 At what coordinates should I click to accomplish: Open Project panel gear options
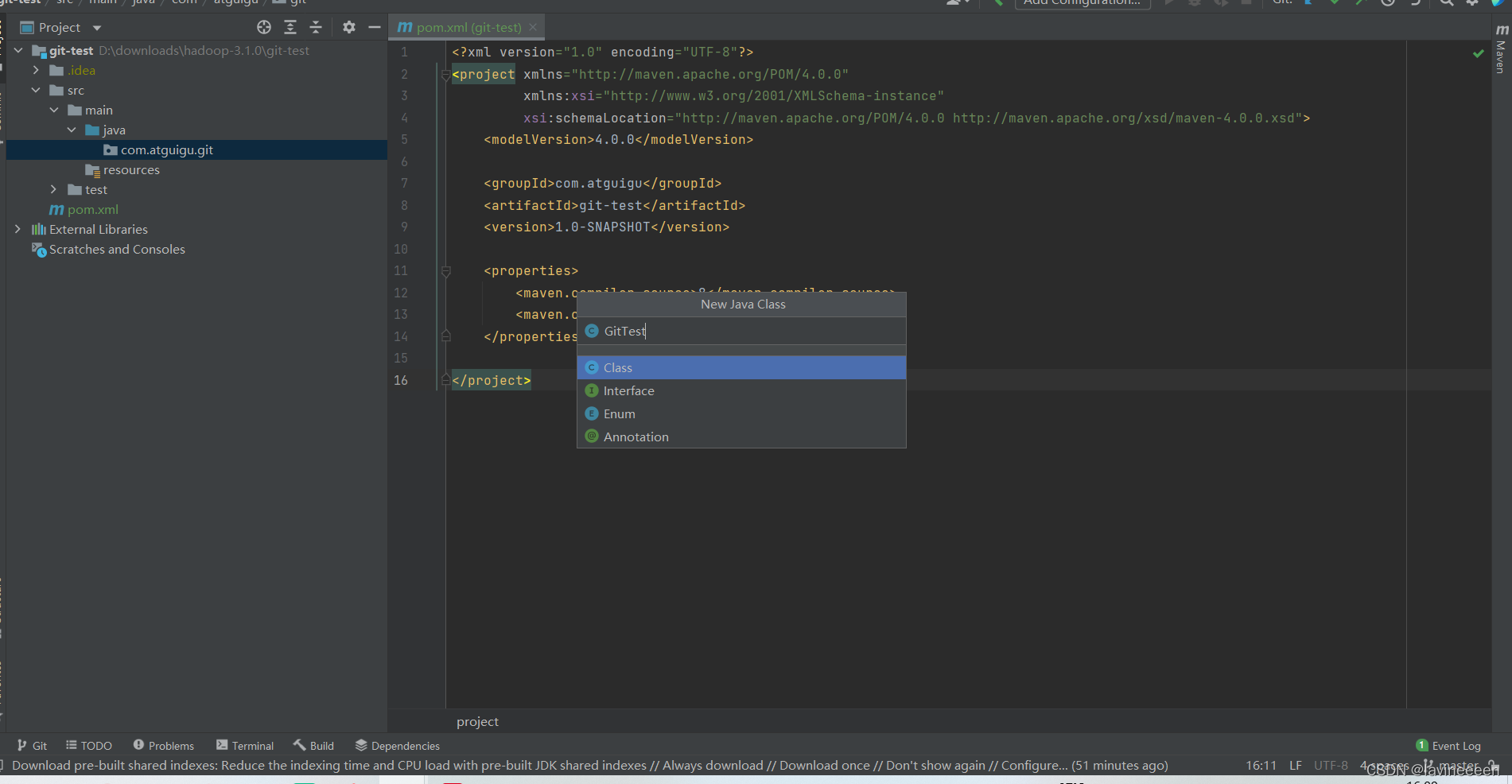click(x=349, y=28)
